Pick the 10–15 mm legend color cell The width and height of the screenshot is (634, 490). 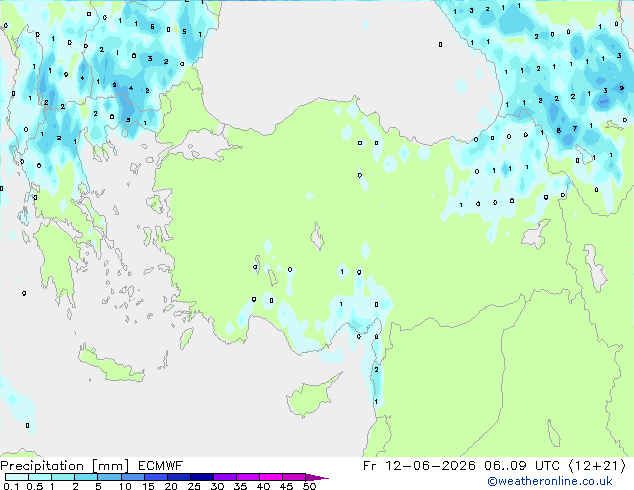(132, 477)
